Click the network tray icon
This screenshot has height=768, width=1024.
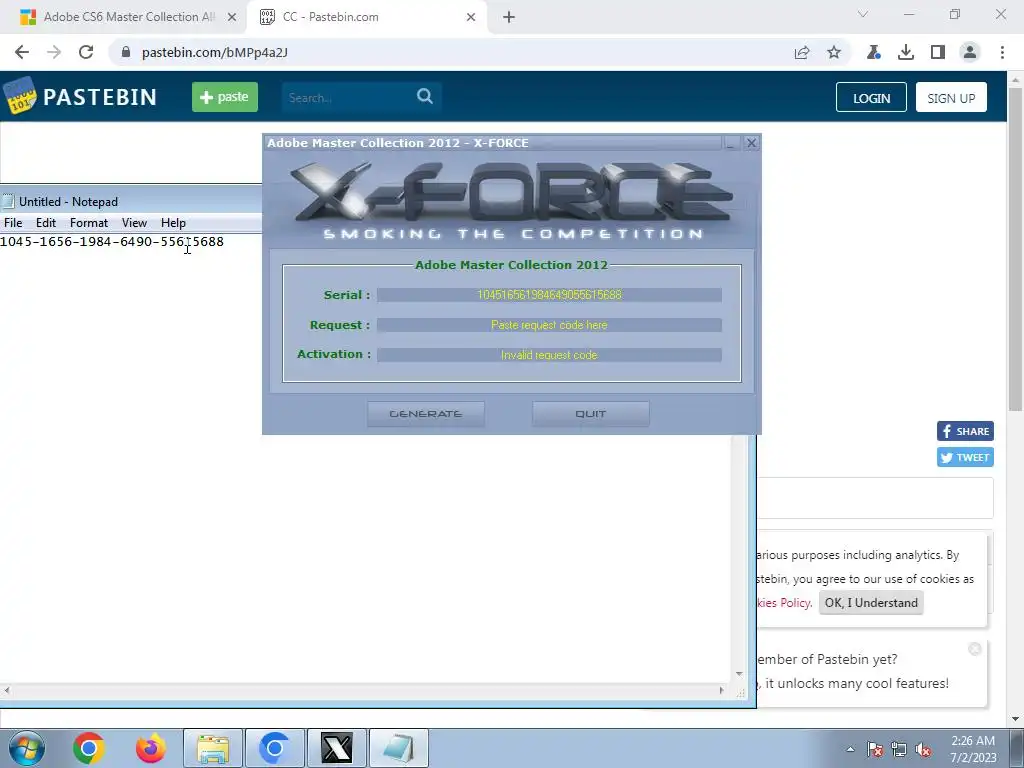coord(899,750)
